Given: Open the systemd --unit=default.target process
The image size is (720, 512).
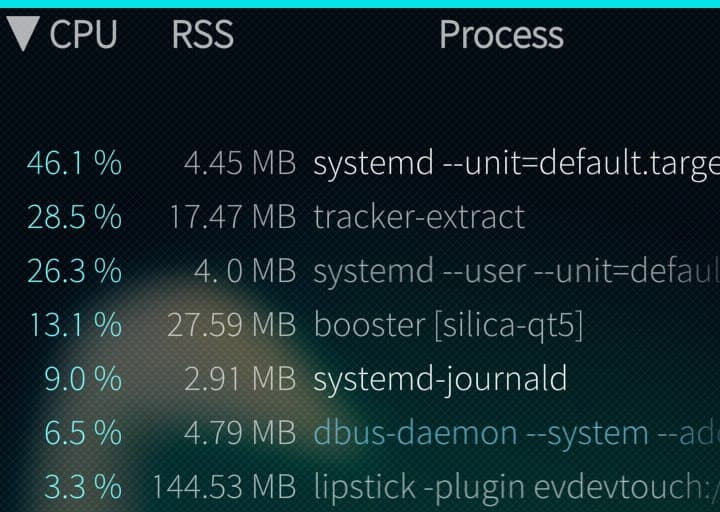Looking at the screenshot, I should coord(517,164).
